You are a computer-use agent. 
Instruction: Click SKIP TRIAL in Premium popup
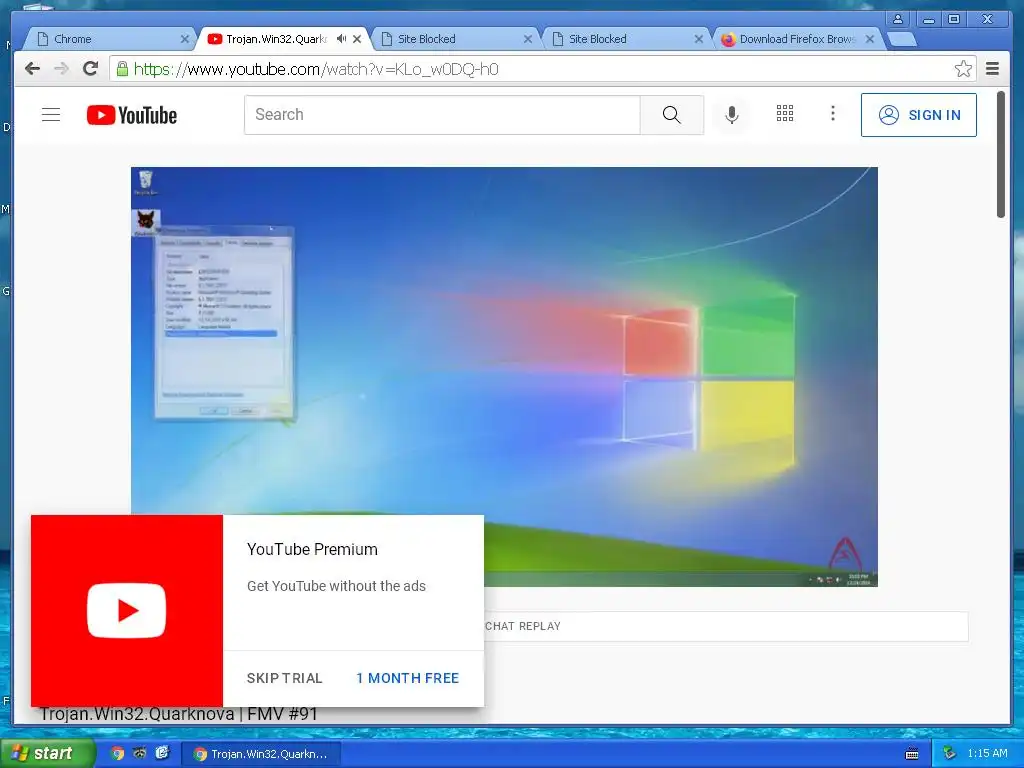284,678
